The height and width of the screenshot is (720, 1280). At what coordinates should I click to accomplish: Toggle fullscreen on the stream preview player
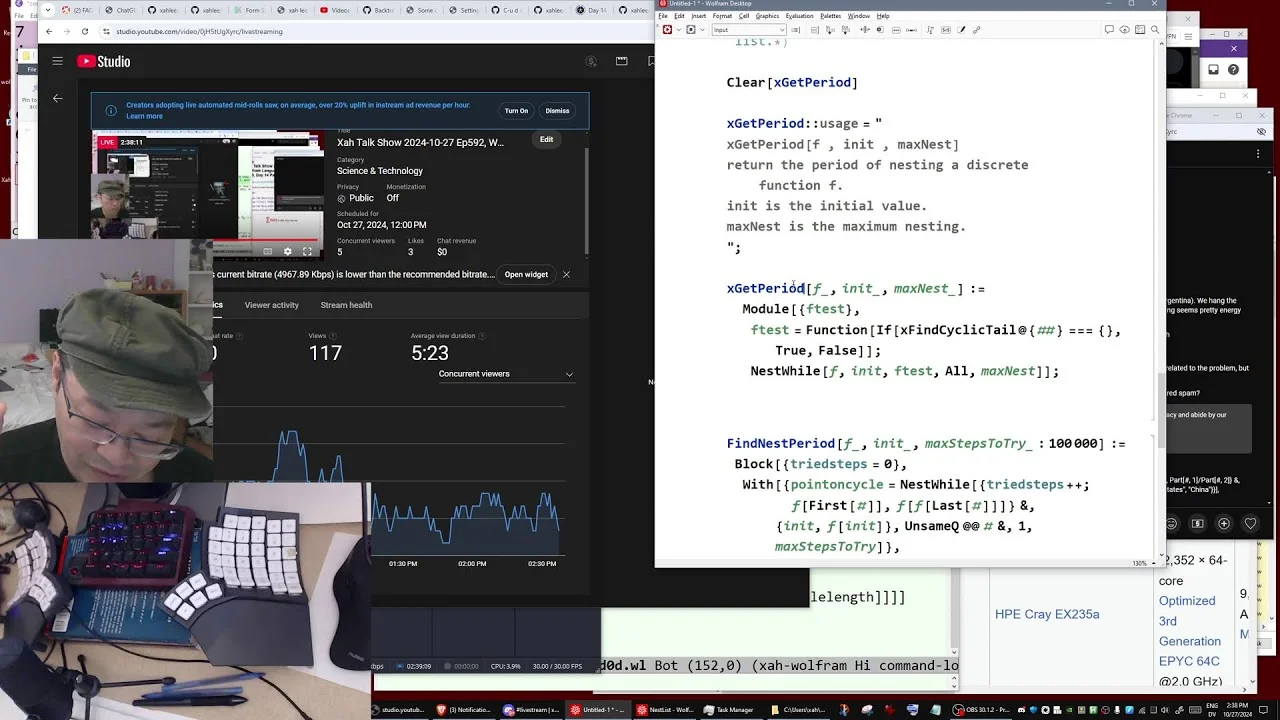point(307,251)
